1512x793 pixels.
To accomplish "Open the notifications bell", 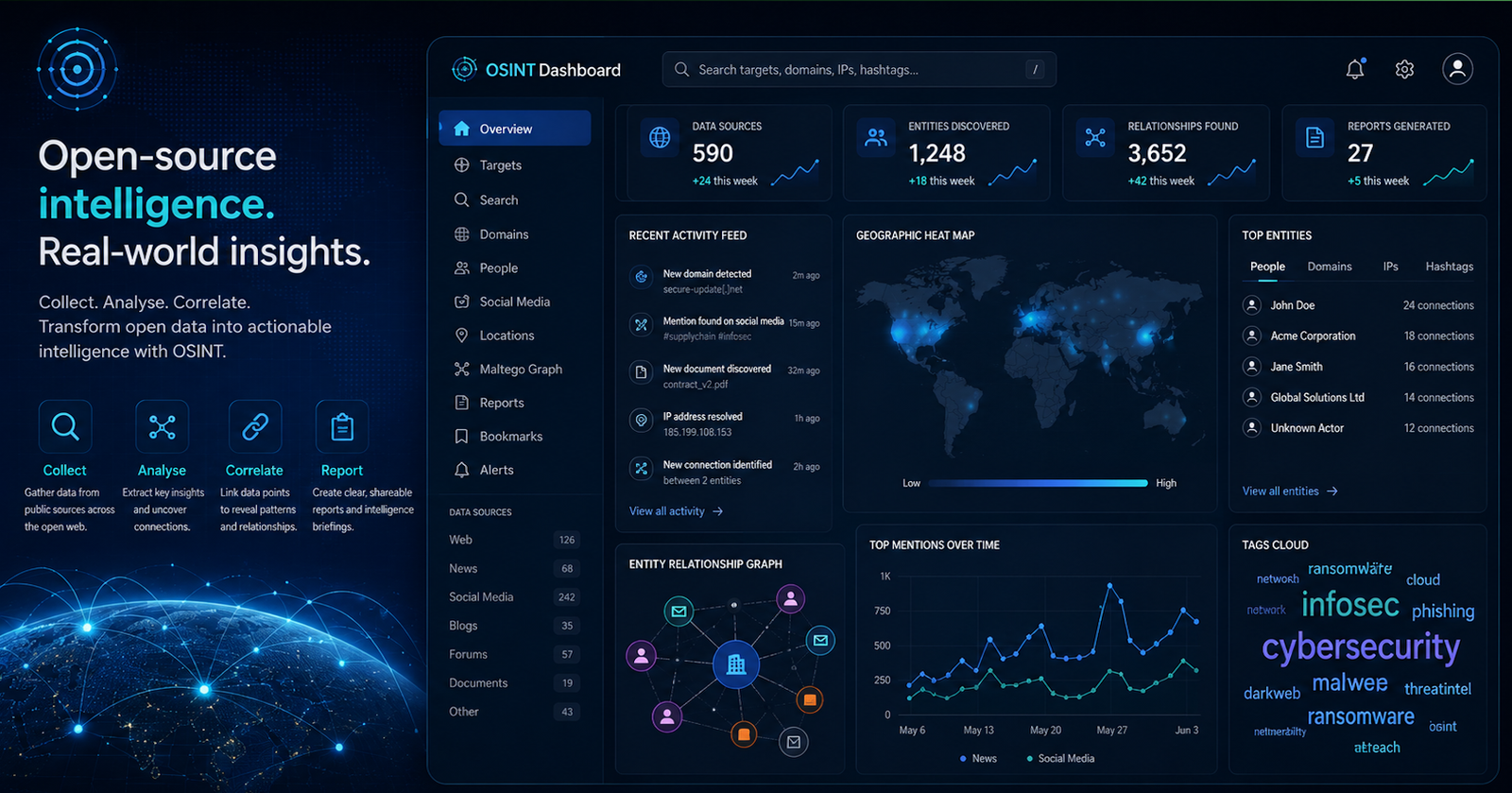I will tap(1355, 69).
